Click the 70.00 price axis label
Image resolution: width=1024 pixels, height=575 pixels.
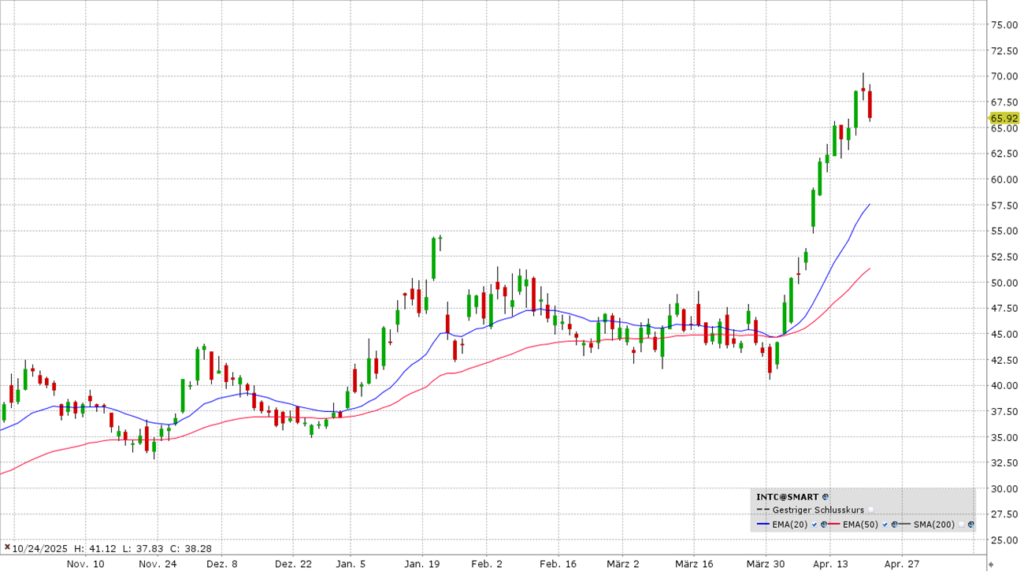[x=1004, y=76]
